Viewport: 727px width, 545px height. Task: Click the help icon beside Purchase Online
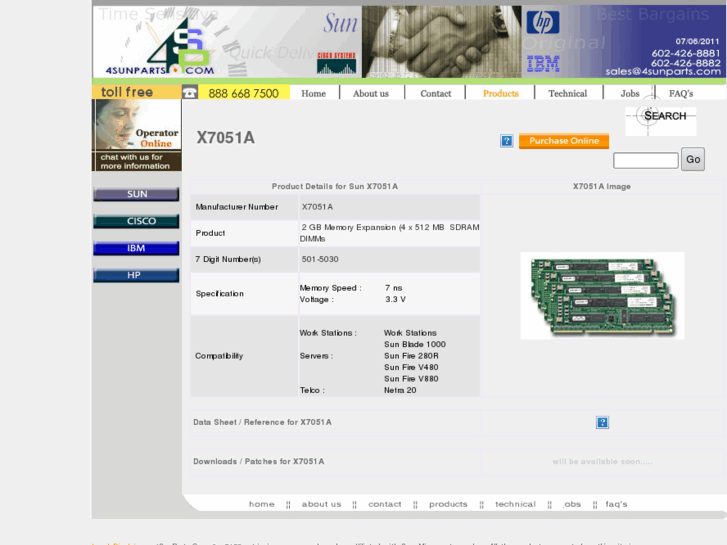[507, 141]
